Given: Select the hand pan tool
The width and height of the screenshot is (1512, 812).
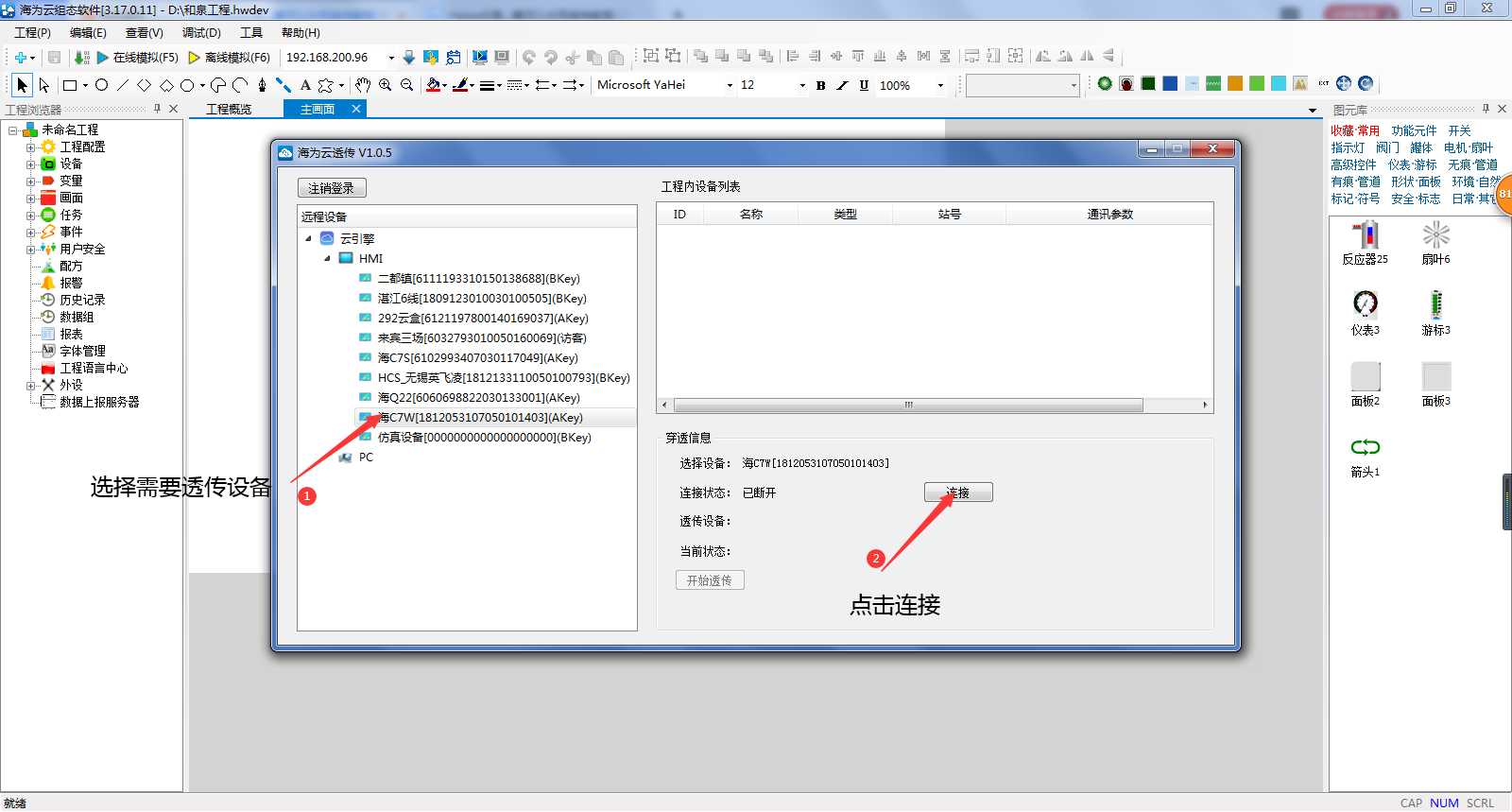Looking at the screenshot, I should [x=363, y=85].
